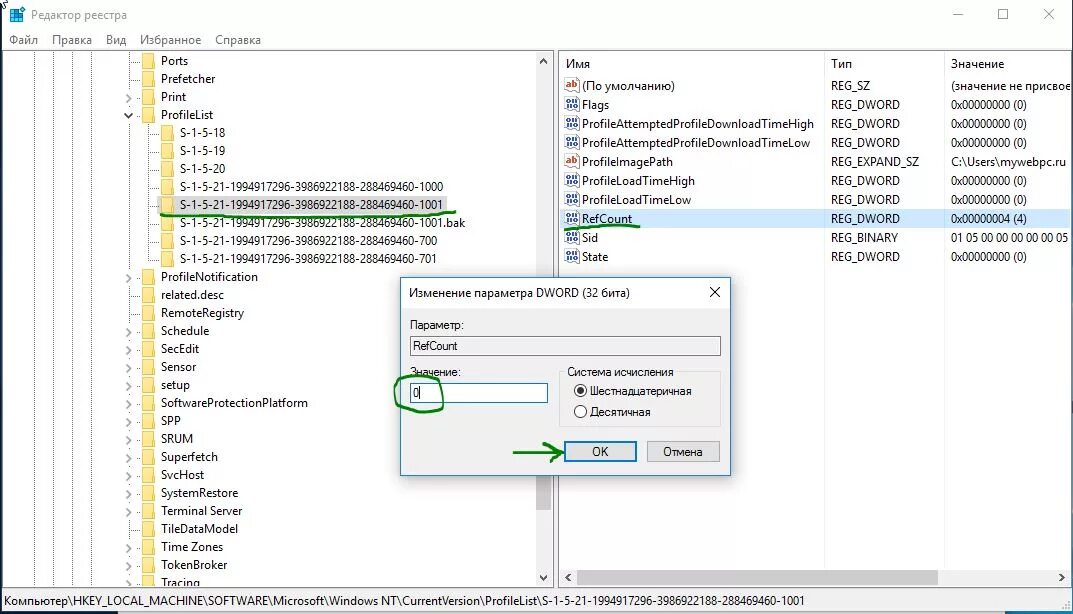Click the Параметр name field showing RefCount
Viewport: 1073px width, 614px height.
pyautogui.click(x=565, y=346)
